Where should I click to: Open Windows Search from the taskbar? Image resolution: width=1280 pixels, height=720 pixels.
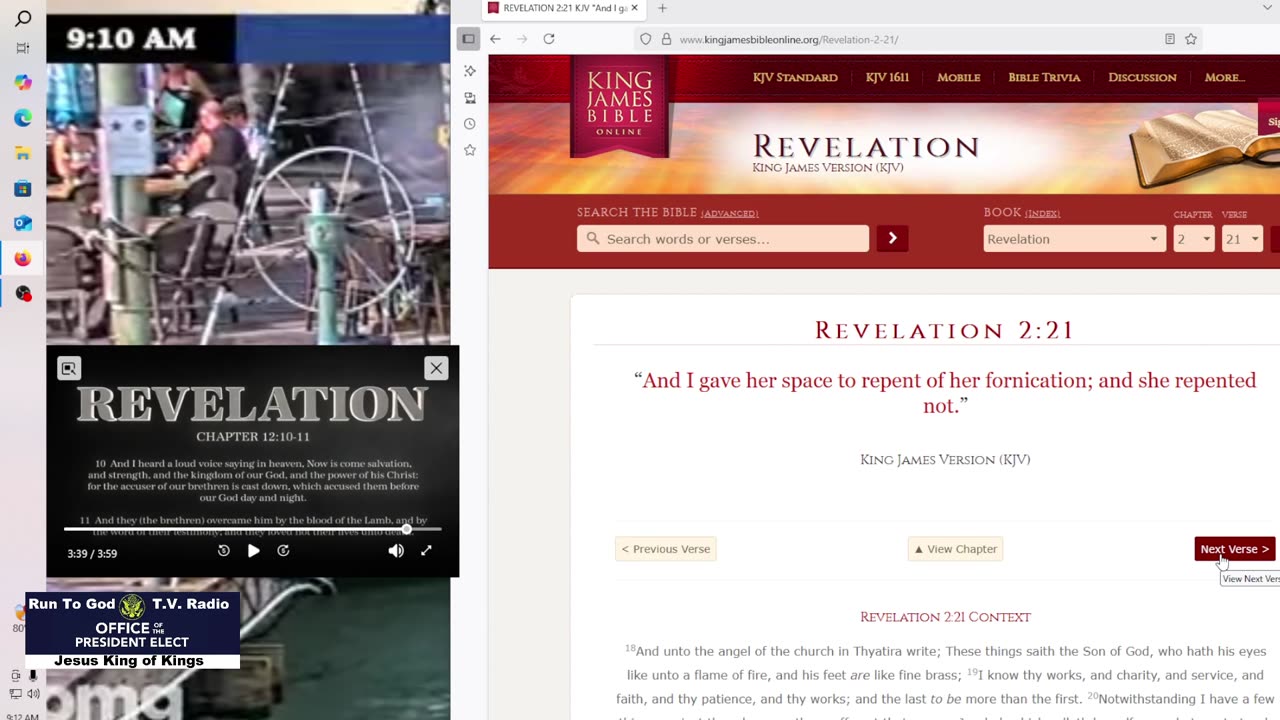coord(23,18)
